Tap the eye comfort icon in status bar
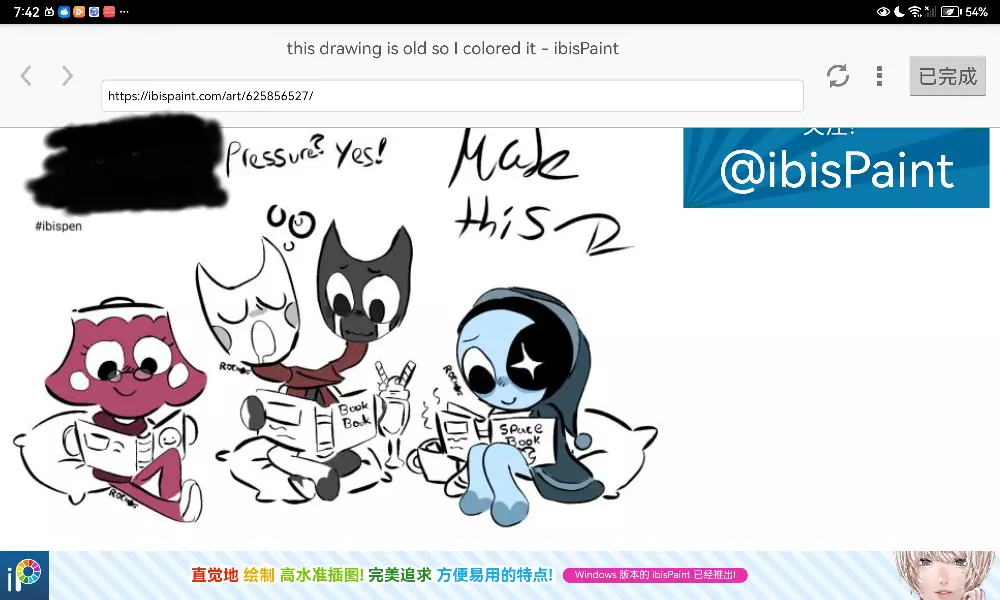Screen dimensions: 1000x600 (x=883, y=12)
